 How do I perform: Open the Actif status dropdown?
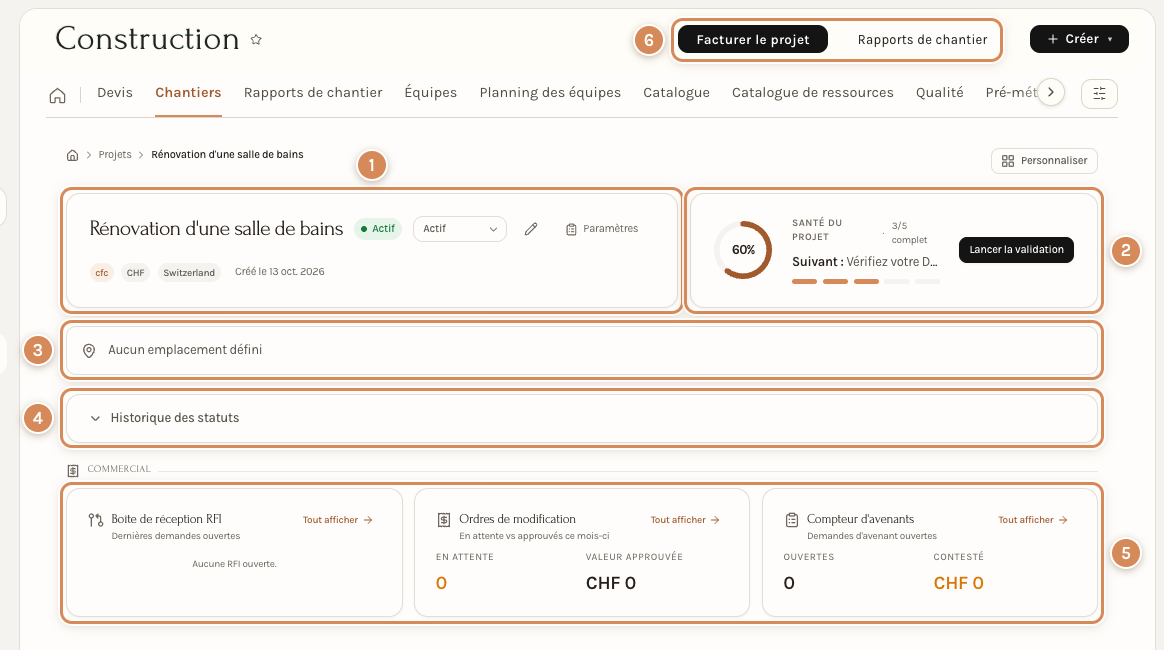[x=460, y=229]
